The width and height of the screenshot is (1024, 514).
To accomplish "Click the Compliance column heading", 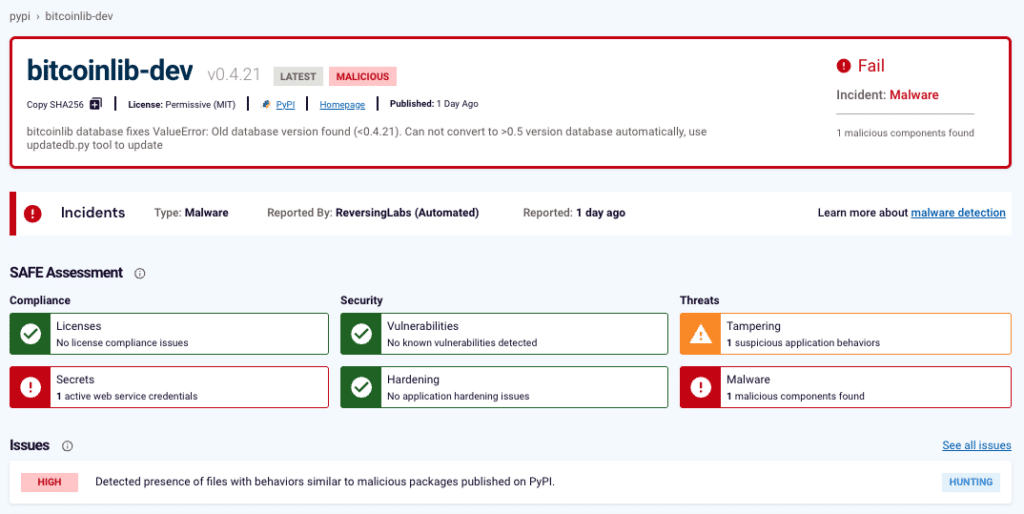I will [40, 300].
